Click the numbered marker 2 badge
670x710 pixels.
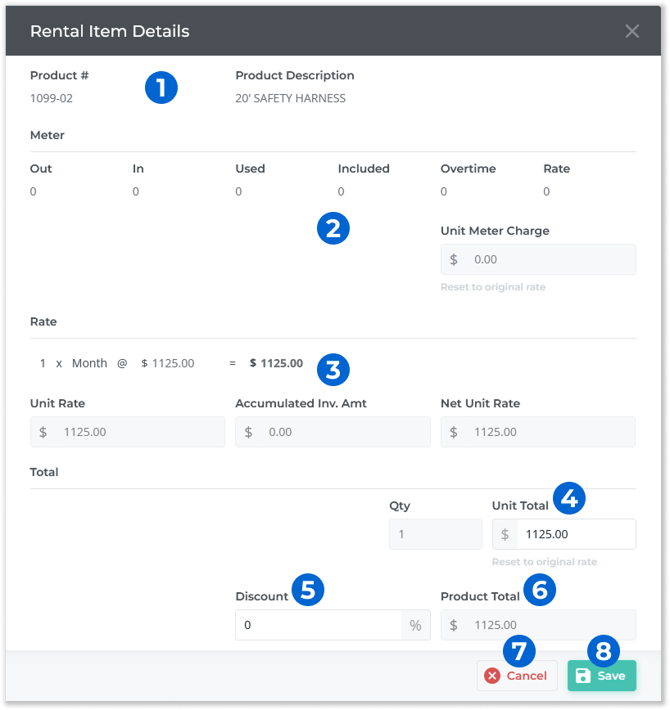pyautogui.click(x=333, y=228)
